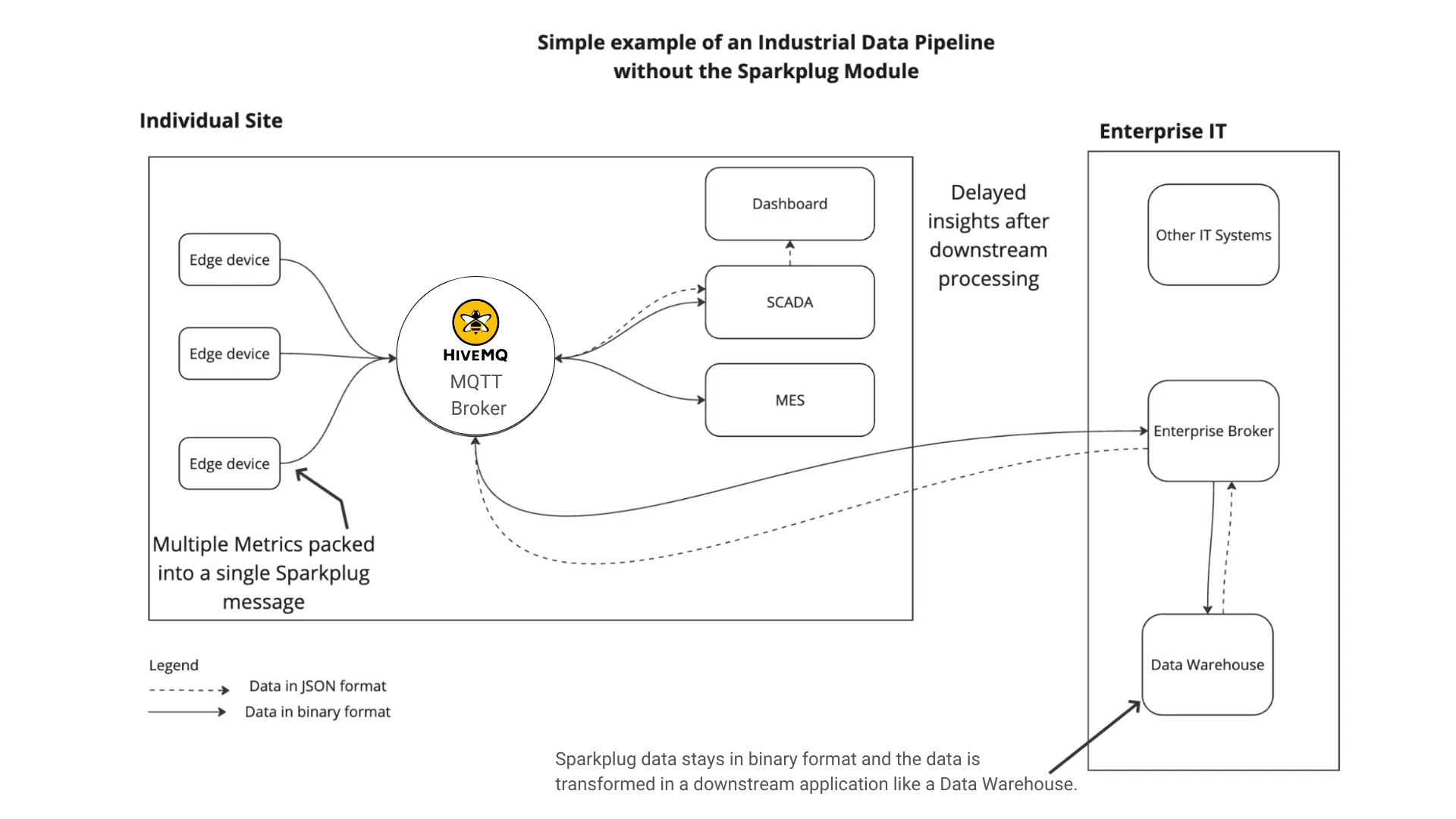Viewport: 1456px width, 819px height.
Task: Select the SCADA system node
Action: pyautogui.click(x=789, y=301)
